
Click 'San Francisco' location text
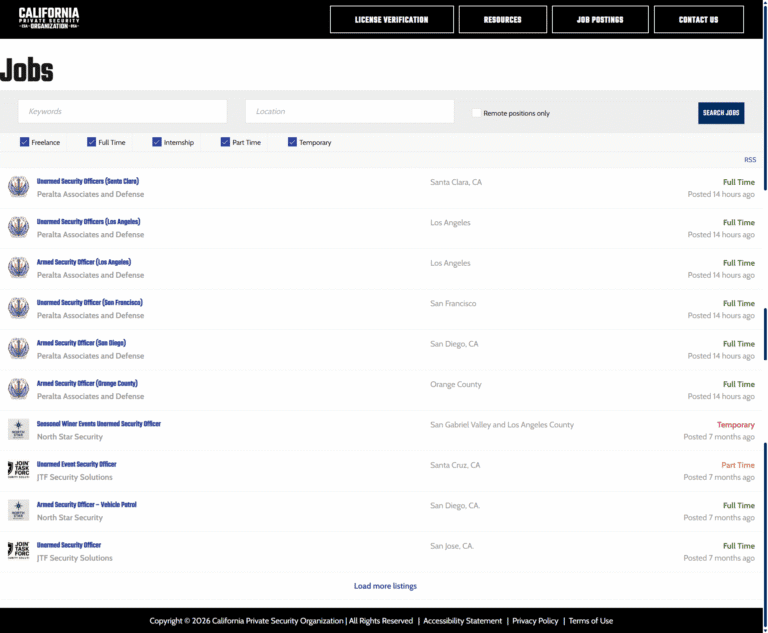pos(453,303)
